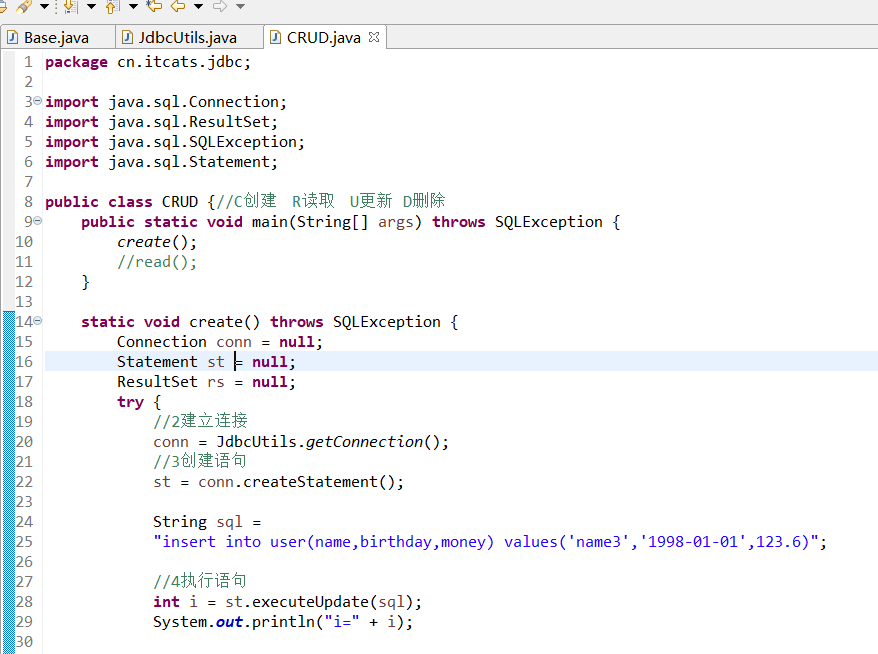Go to Previous Annotation using up-arrow icon
Viewport: 878px width, 654px height.
tap(113, 6)
